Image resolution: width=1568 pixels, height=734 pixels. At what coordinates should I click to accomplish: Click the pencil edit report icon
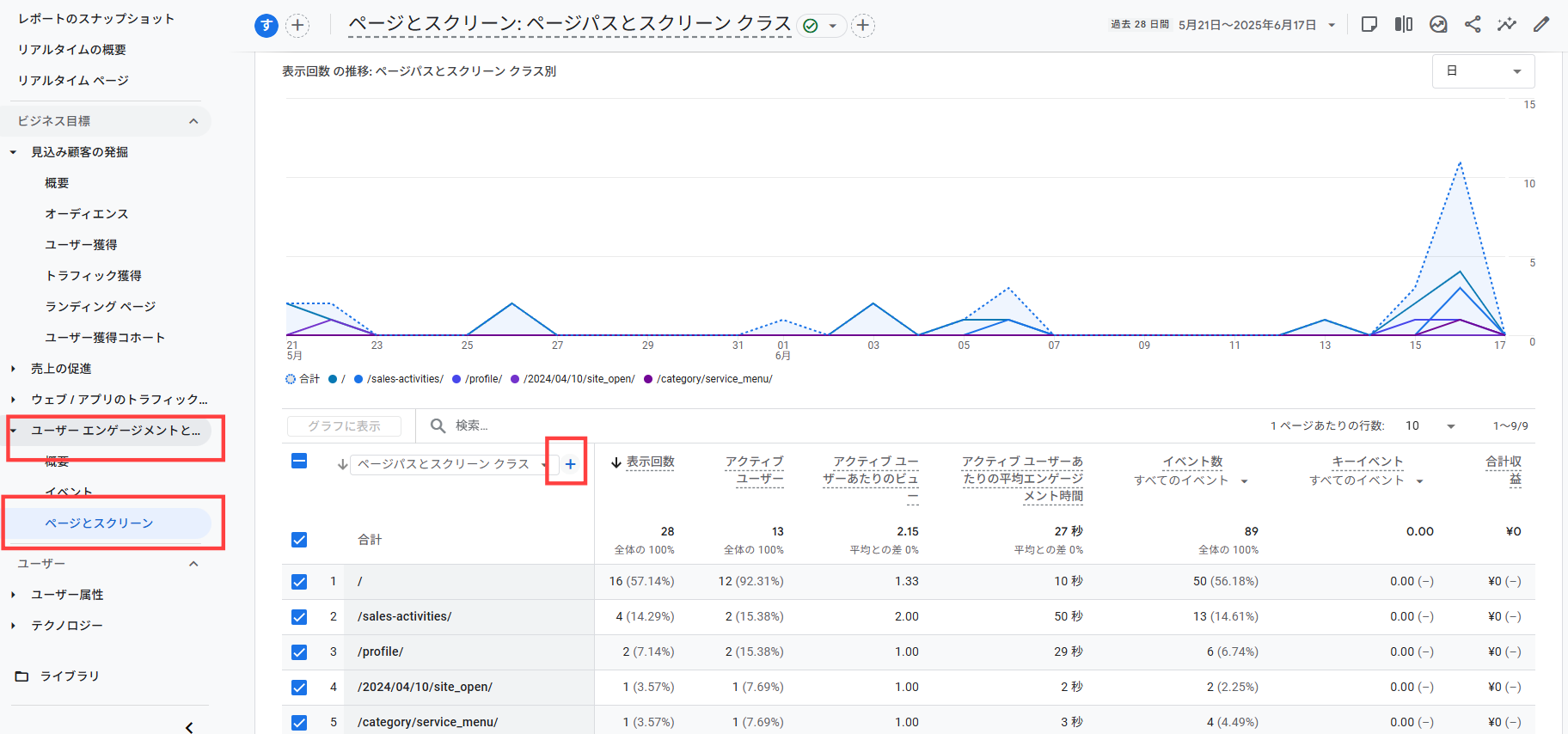[1541, 24]
